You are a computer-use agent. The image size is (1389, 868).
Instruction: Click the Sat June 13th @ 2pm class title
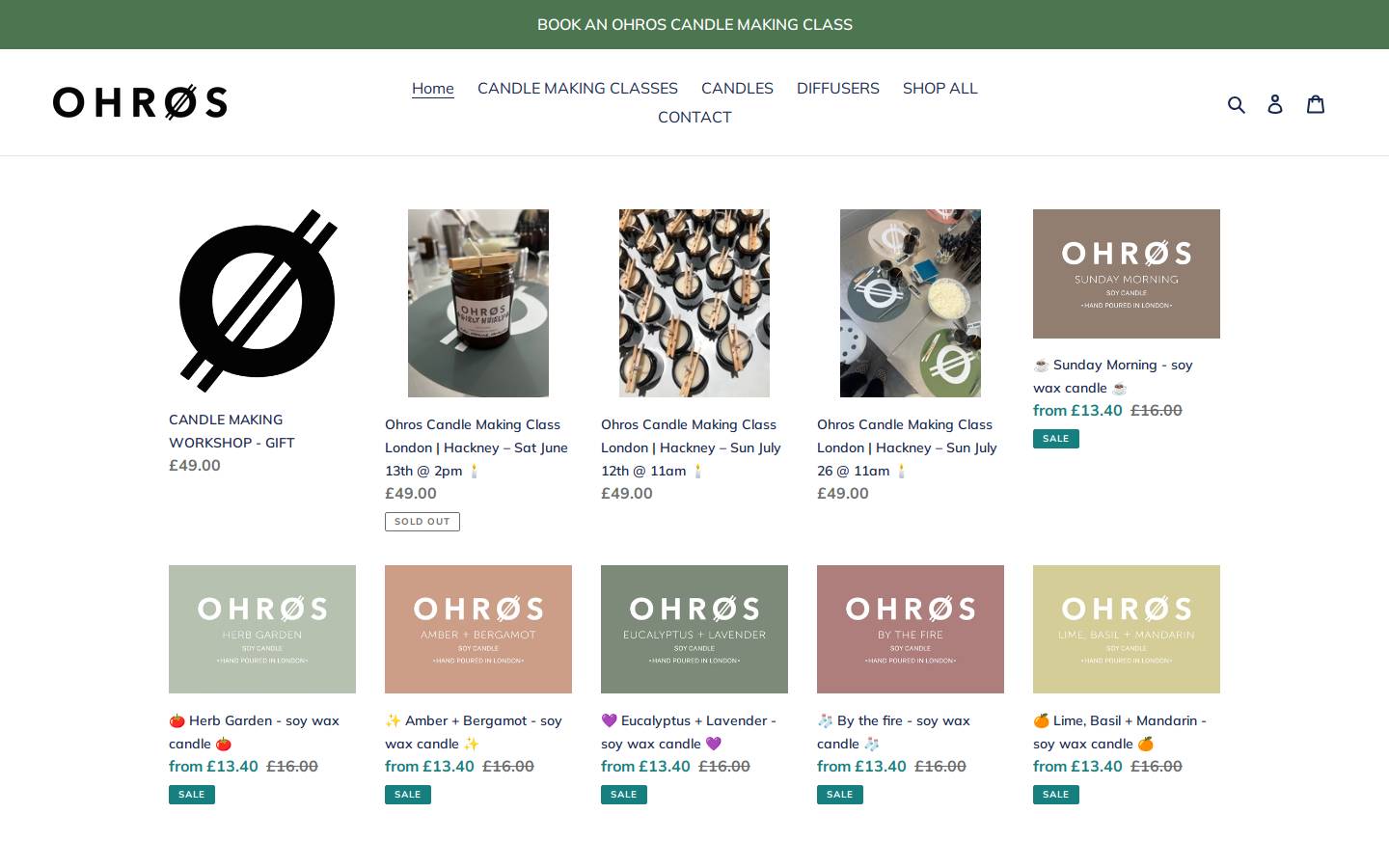click(477, 448)
